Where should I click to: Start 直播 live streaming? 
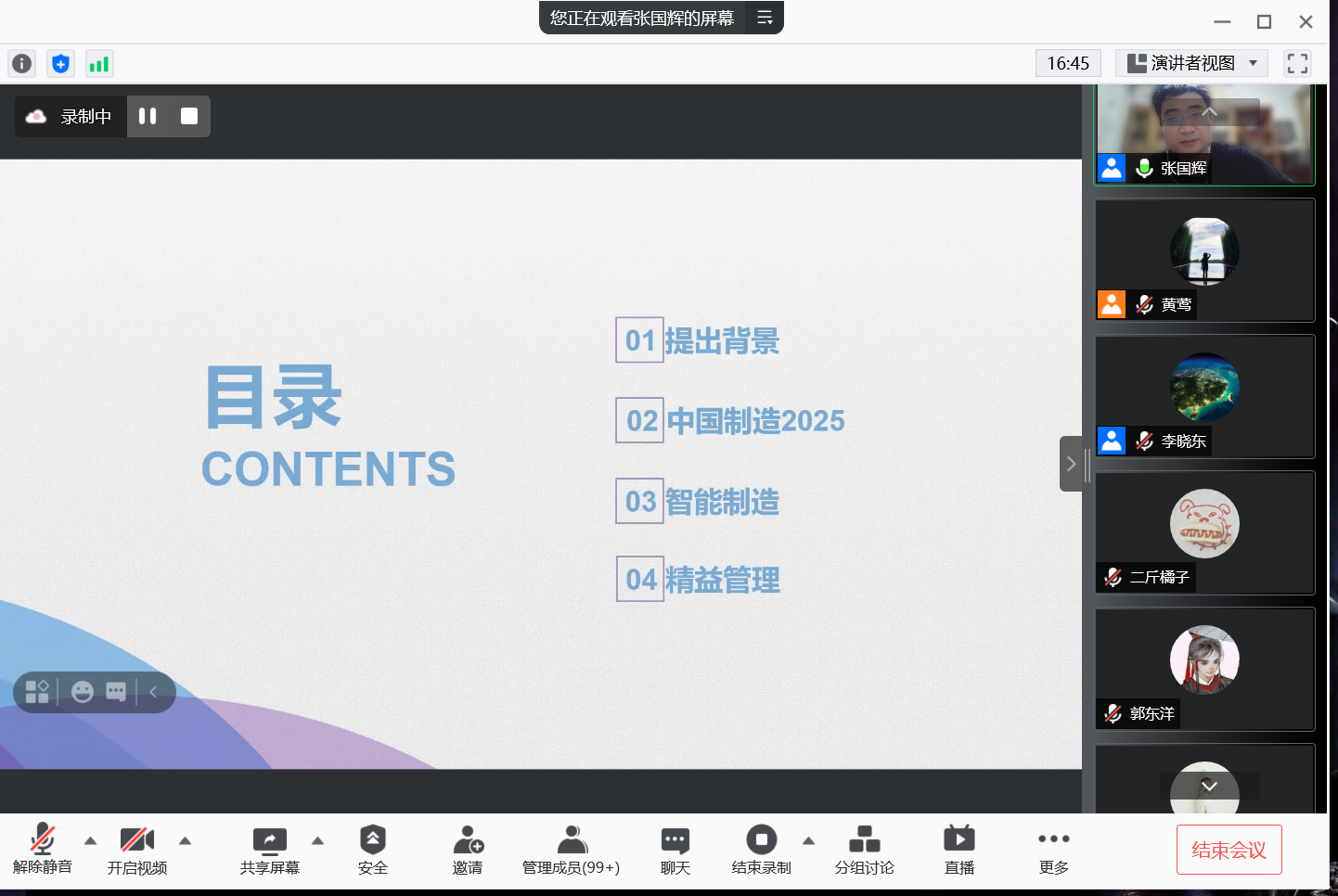pyautogui.click(x=959, y=850)
